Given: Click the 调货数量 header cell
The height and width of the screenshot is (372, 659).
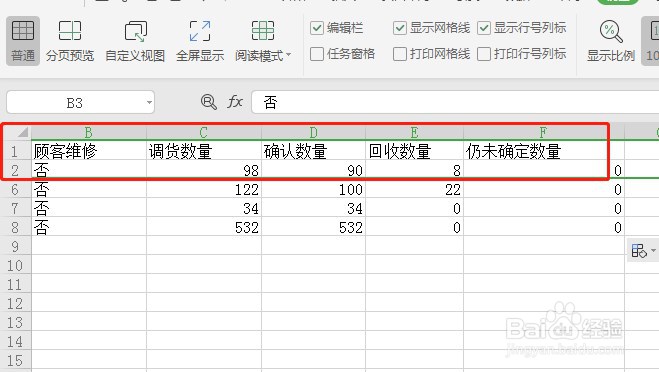Looking at the screenshot, I should point(204,150).
